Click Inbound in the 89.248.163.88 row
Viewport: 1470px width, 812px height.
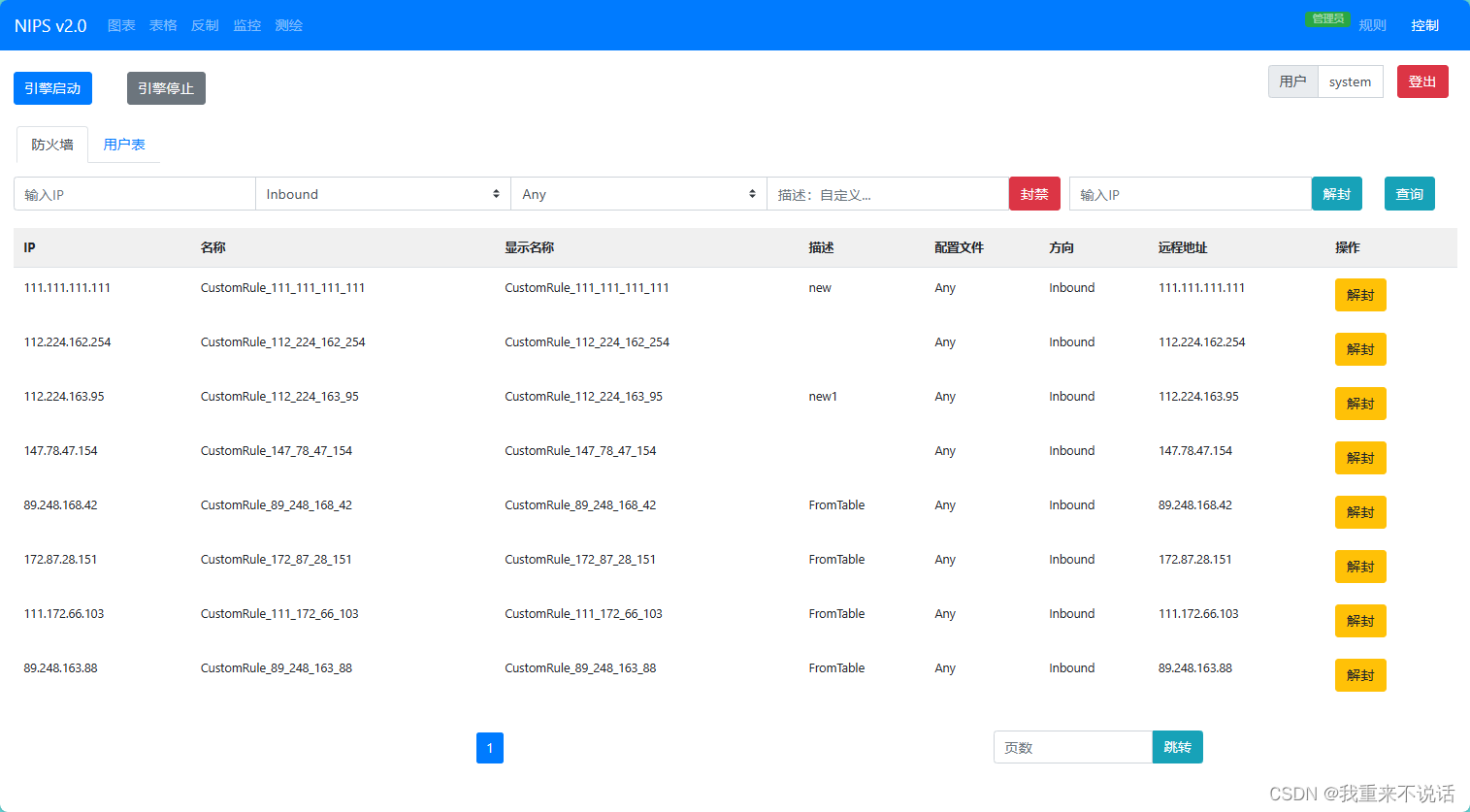[x=1072, y=668]
